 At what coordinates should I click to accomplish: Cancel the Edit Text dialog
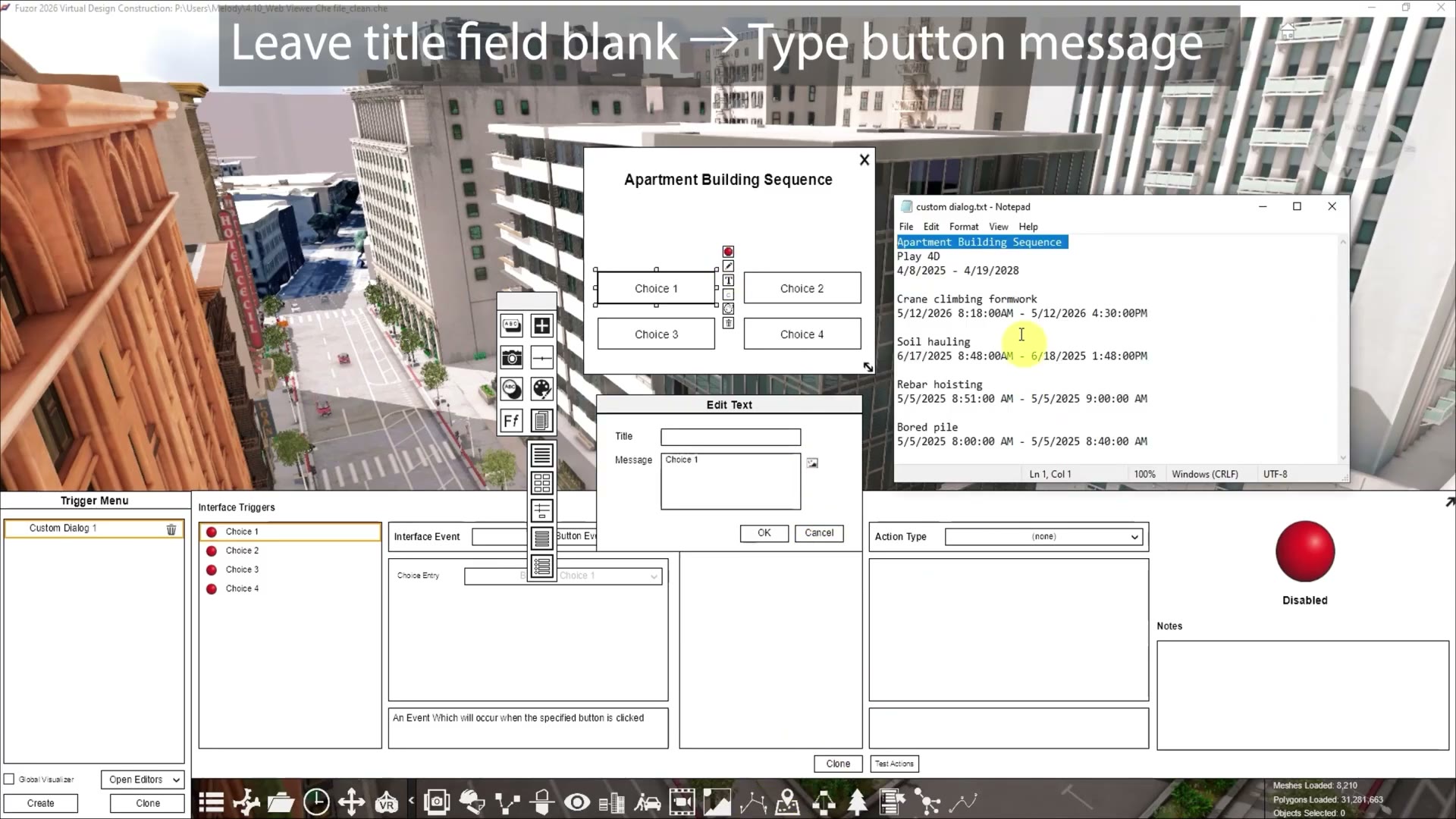pyautogui.click(x=819, y=533)
